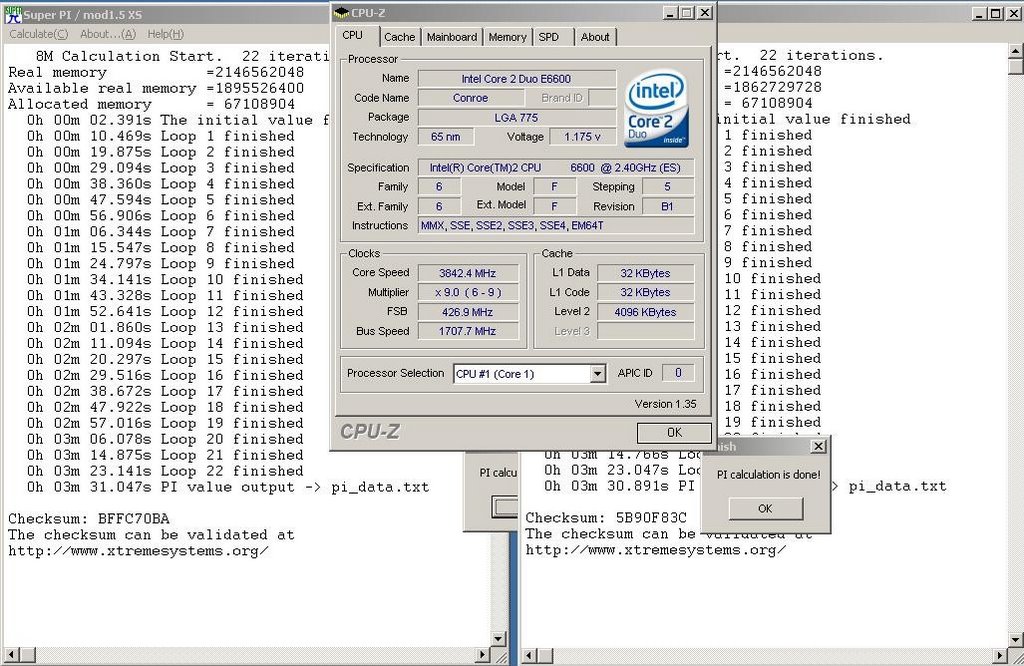Click the Technology field showing 65 nm
The width and height of the screenshot is (1024, 666).
click(x=445, y=137)
